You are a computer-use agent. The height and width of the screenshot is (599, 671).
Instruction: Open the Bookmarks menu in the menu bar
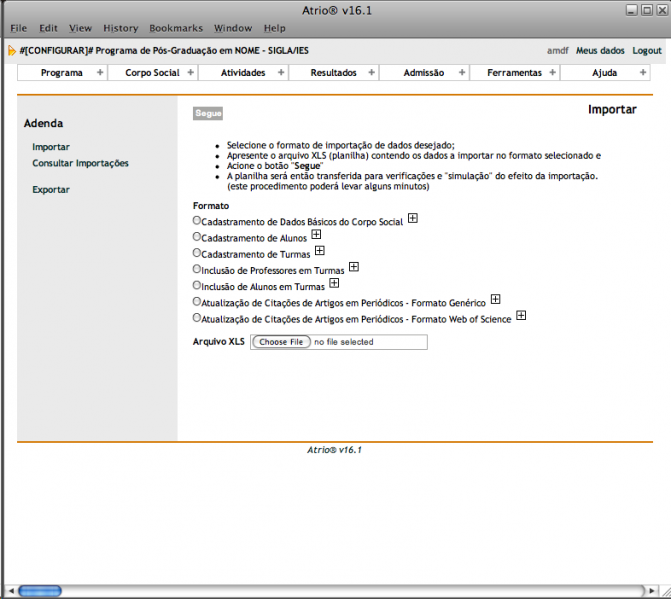point(174,28)
